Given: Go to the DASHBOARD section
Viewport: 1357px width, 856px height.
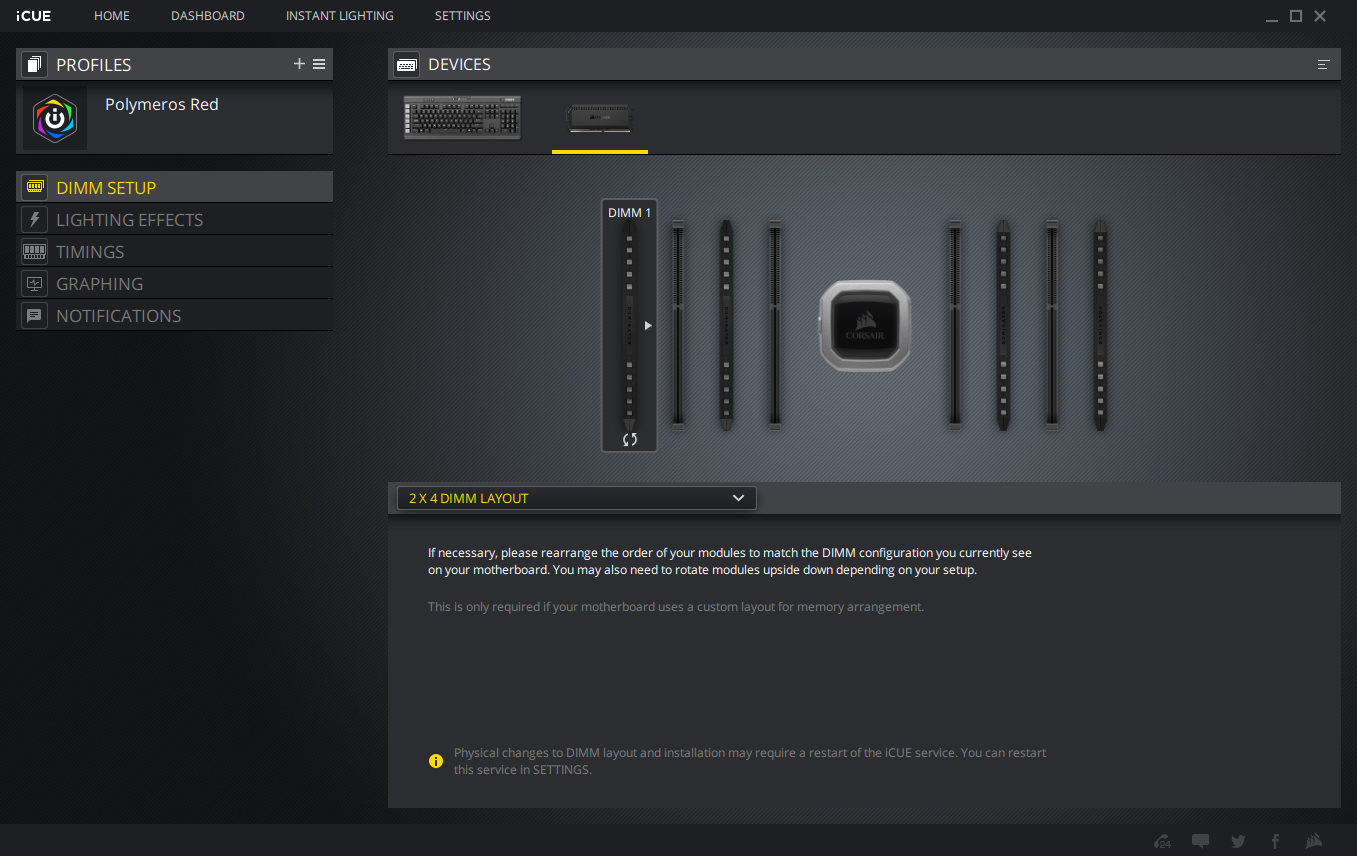Looking at the screenshot, I should 208,16.
